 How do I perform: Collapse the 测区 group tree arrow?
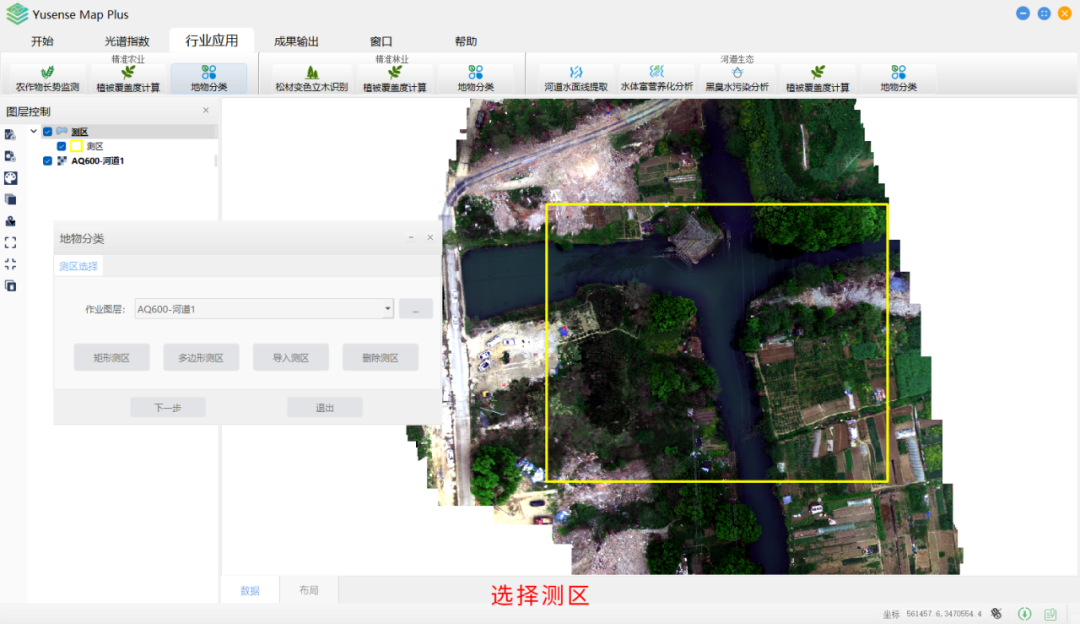coord(34,131)
